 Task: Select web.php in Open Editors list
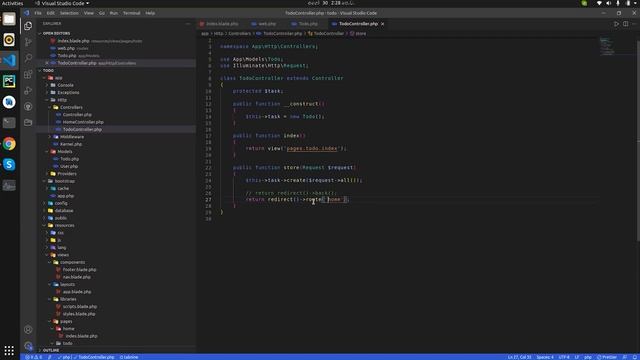(x=66, y=48)
